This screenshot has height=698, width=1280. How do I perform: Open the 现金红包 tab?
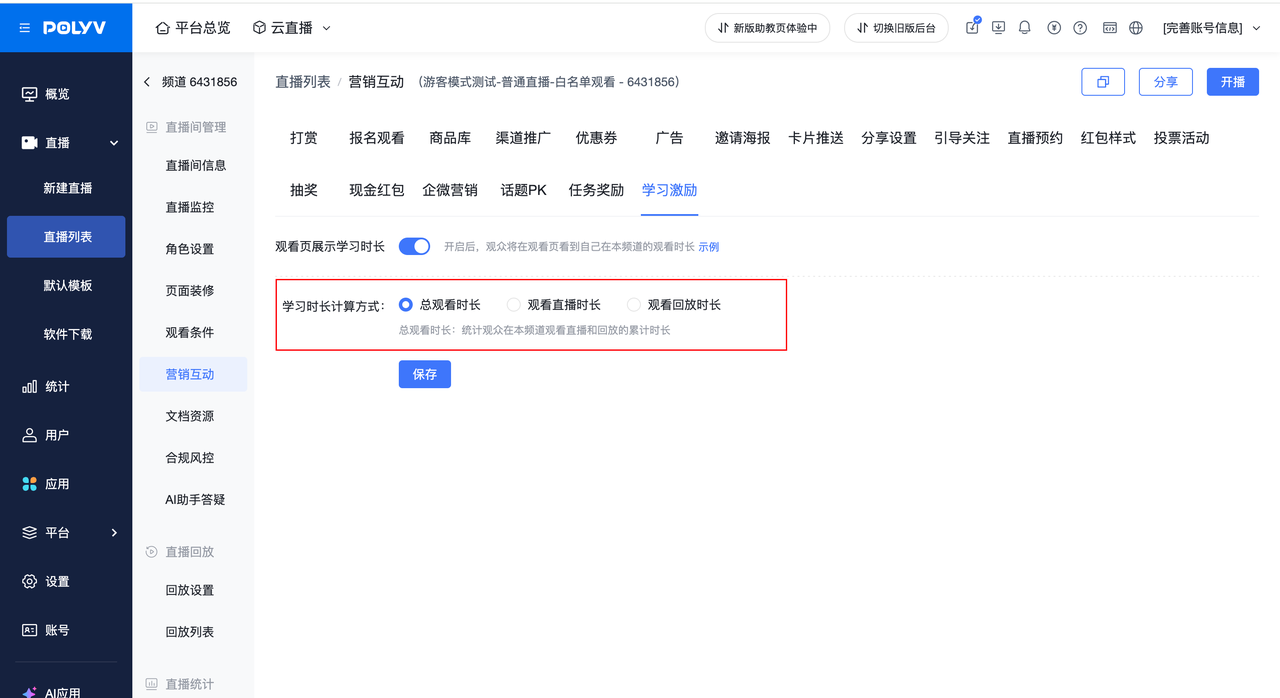[377, 190]
